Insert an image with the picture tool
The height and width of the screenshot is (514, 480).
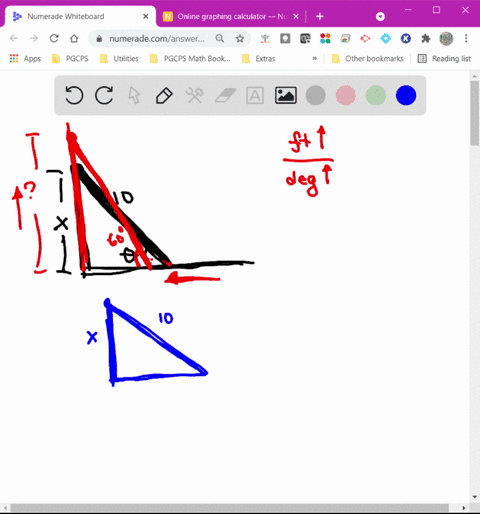pos(286,95)
